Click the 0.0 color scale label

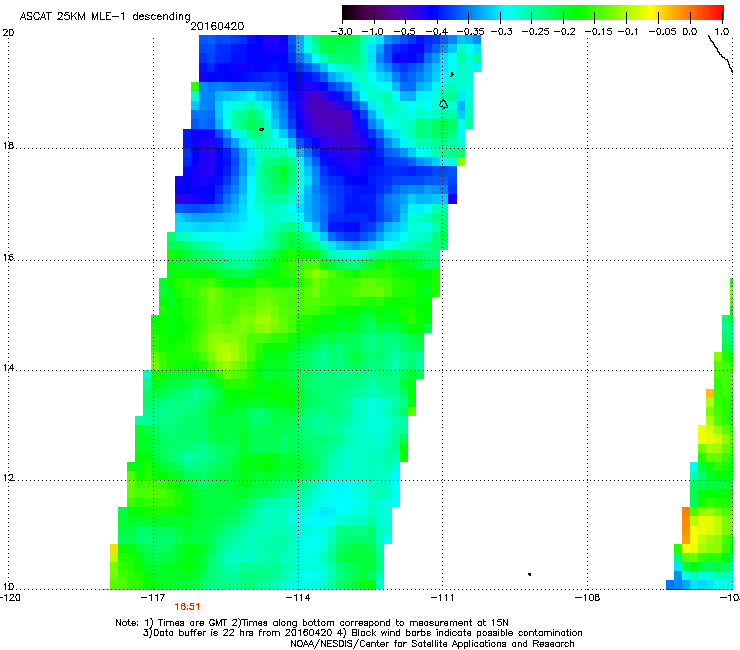[690, 32]
